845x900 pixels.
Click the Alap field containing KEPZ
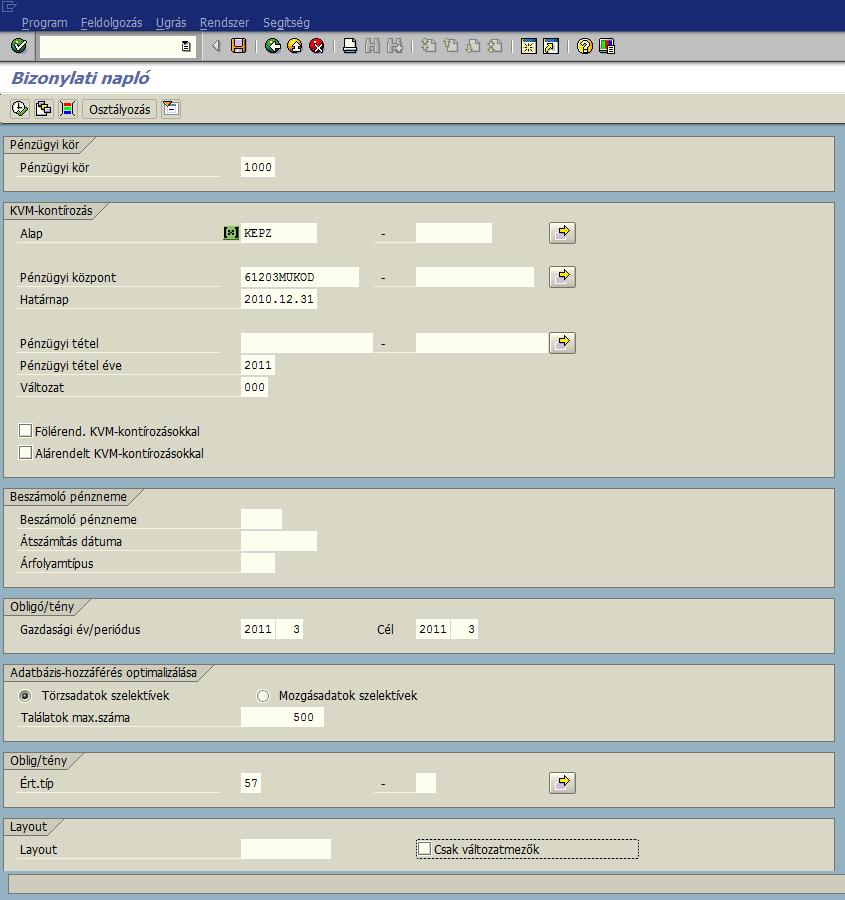click(279, 233)
